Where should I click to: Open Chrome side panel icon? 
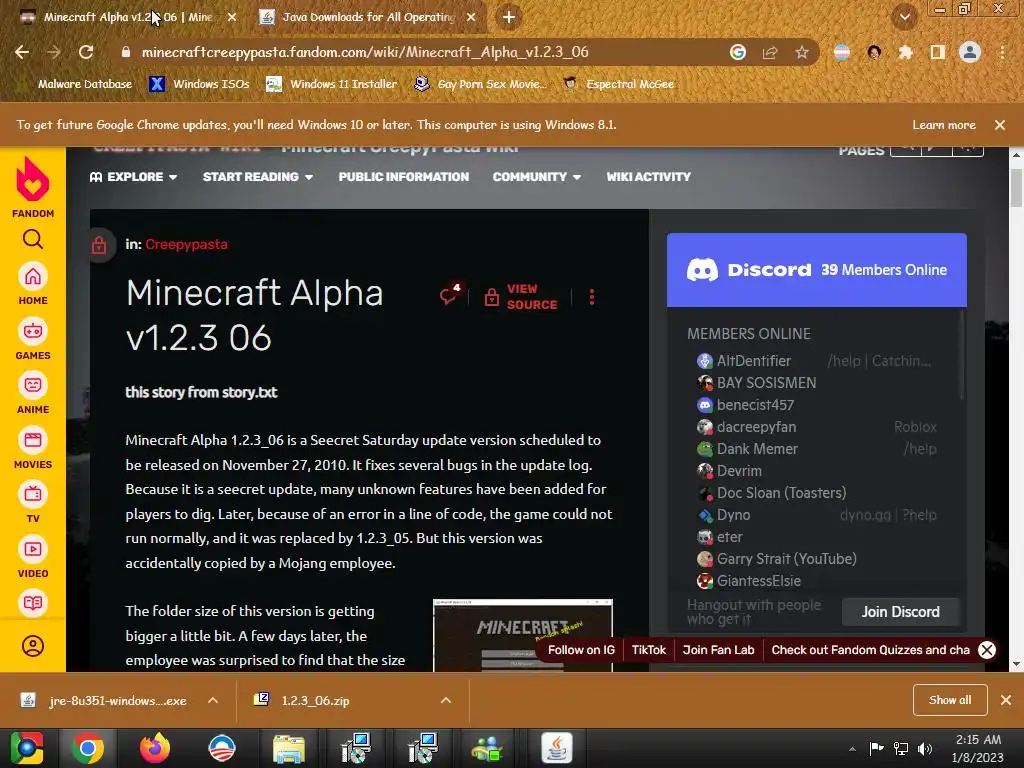[x=938, y=52]
